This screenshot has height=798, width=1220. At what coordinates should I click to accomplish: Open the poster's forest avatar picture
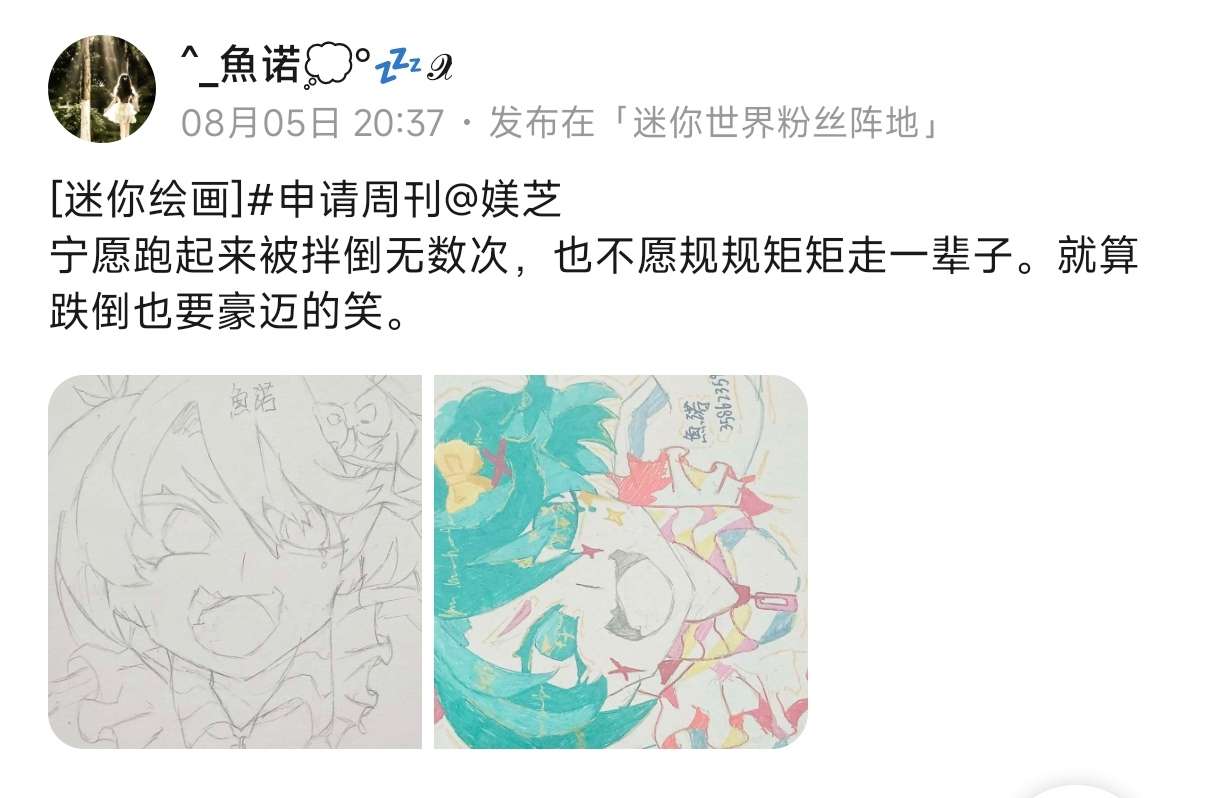click(103, 89)
